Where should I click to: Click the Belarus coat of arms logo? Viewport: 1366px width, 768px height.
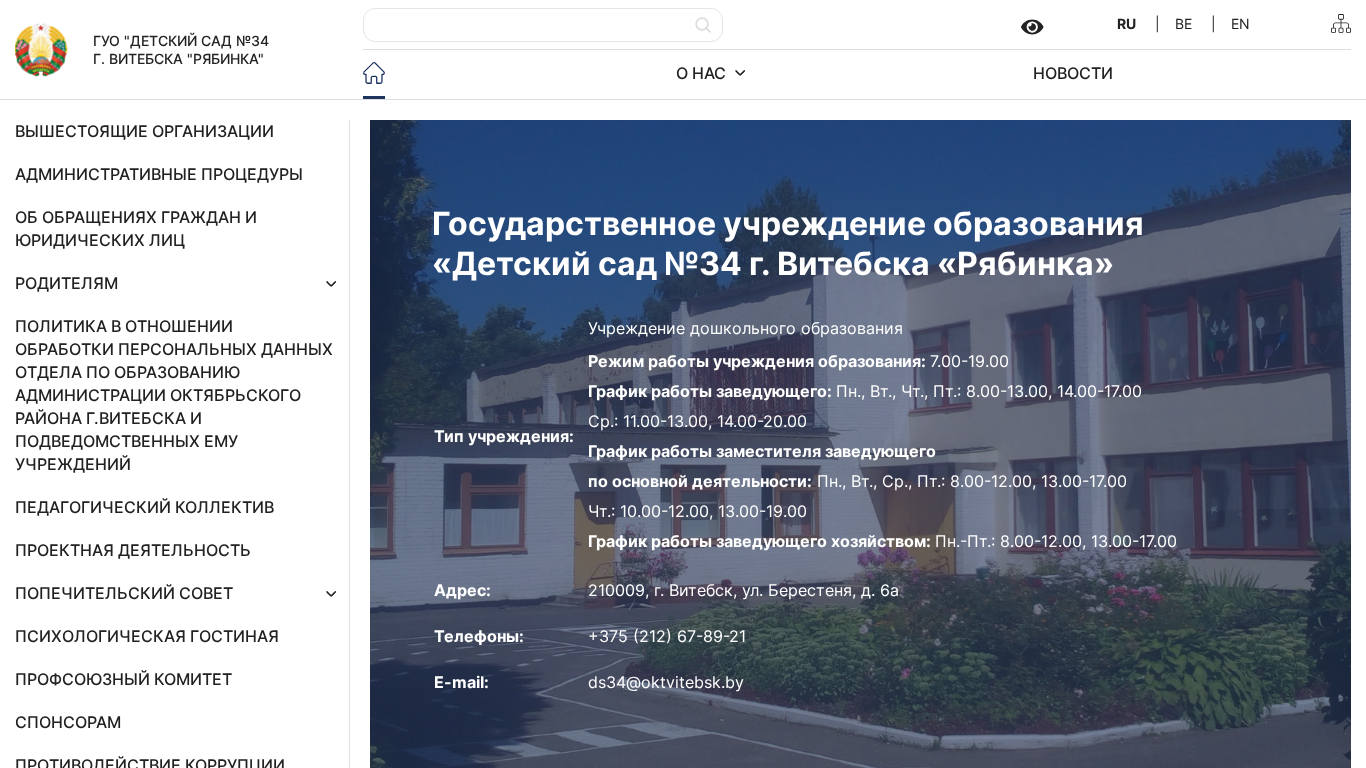(x=41, y=50)
